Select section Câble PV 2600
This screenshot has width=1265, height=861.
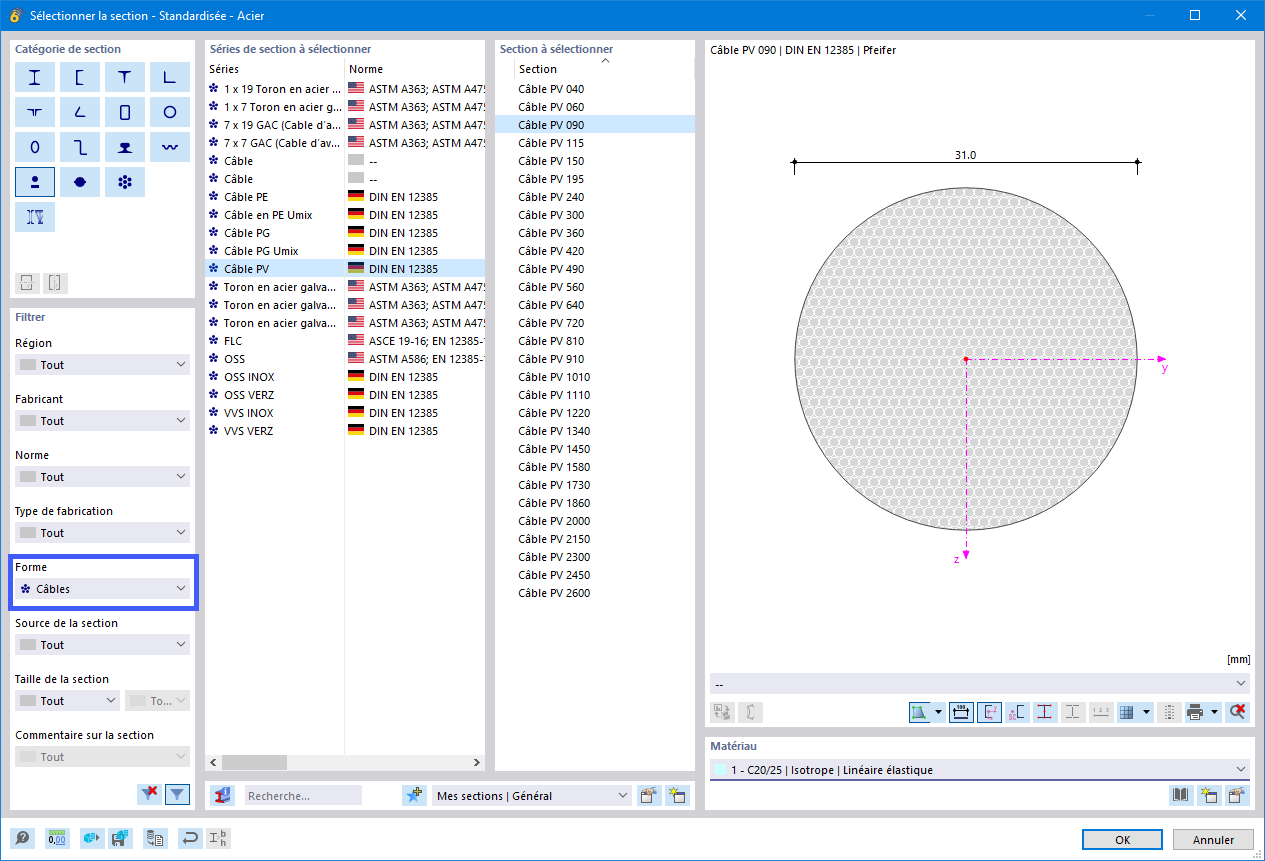tap(595, 593)
